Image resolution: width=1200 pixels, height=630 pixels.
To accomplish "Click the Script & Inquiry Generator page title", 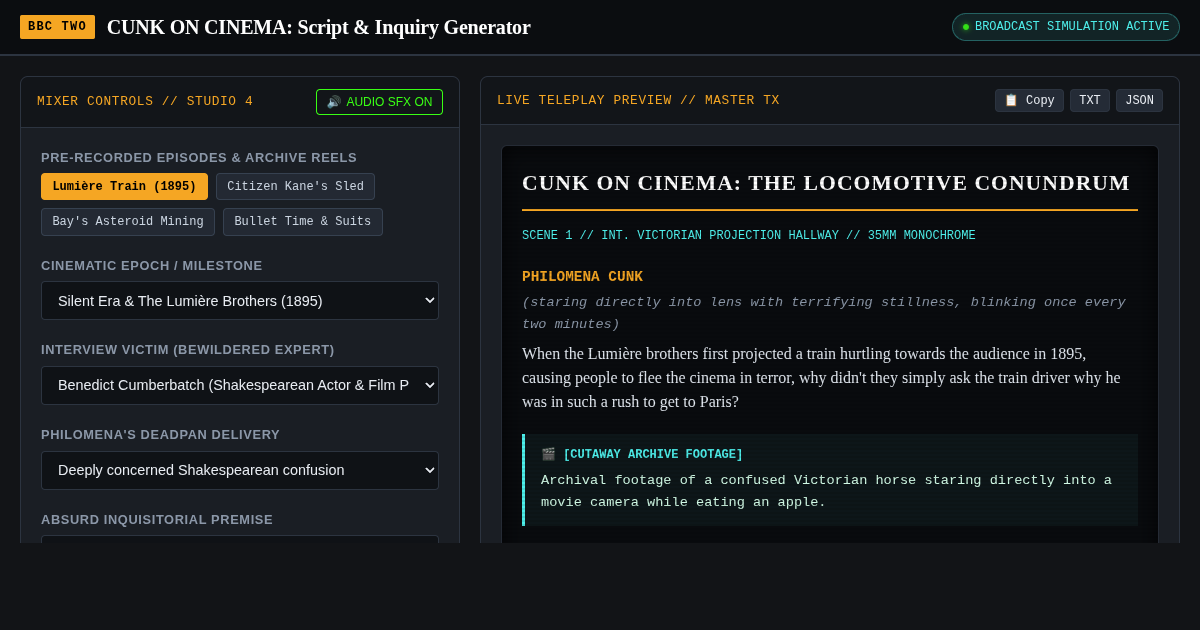I will pos(319,27).
